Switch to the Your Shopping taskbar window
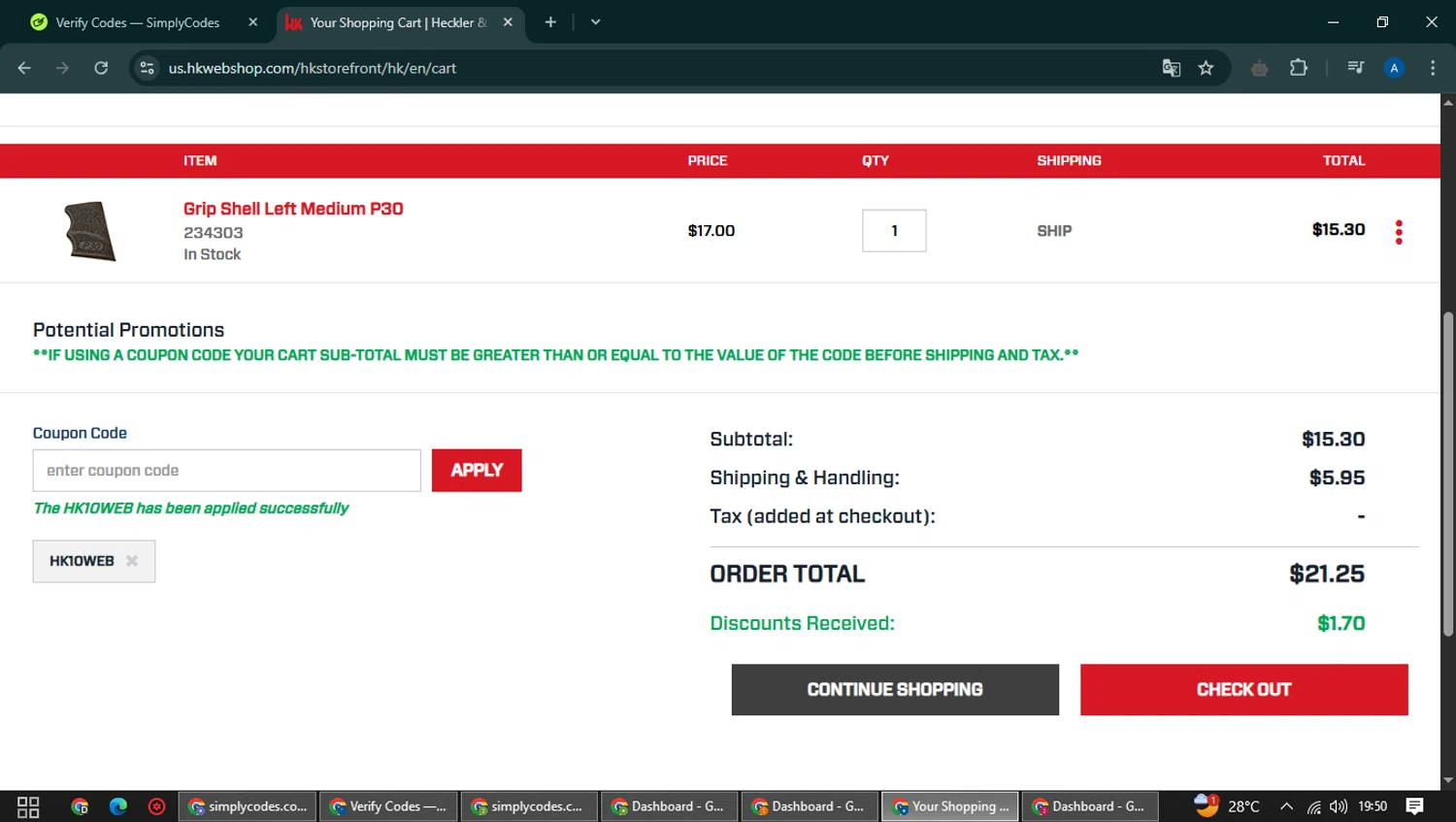 tap(950, 806)
